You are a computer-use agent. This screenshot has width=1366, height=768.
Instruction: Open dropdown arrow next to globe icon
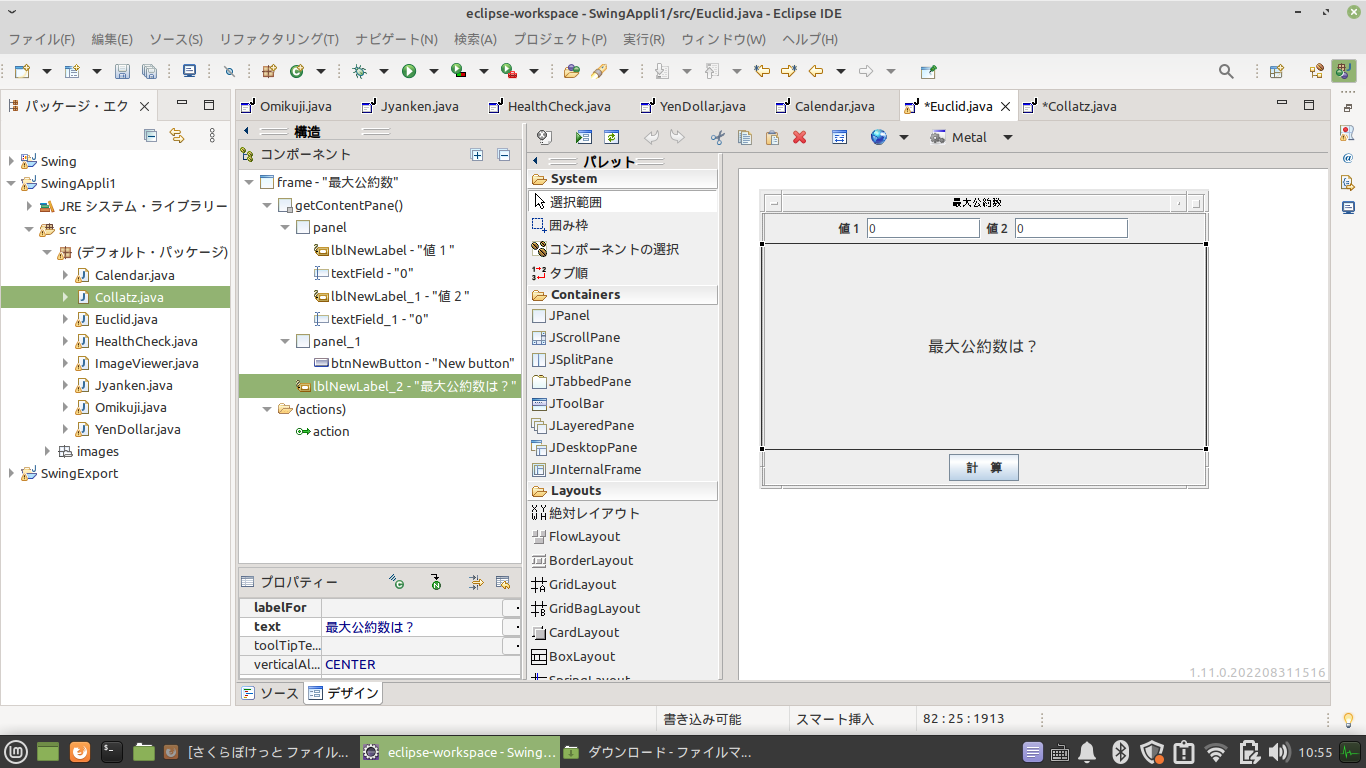tap(903, 137)
